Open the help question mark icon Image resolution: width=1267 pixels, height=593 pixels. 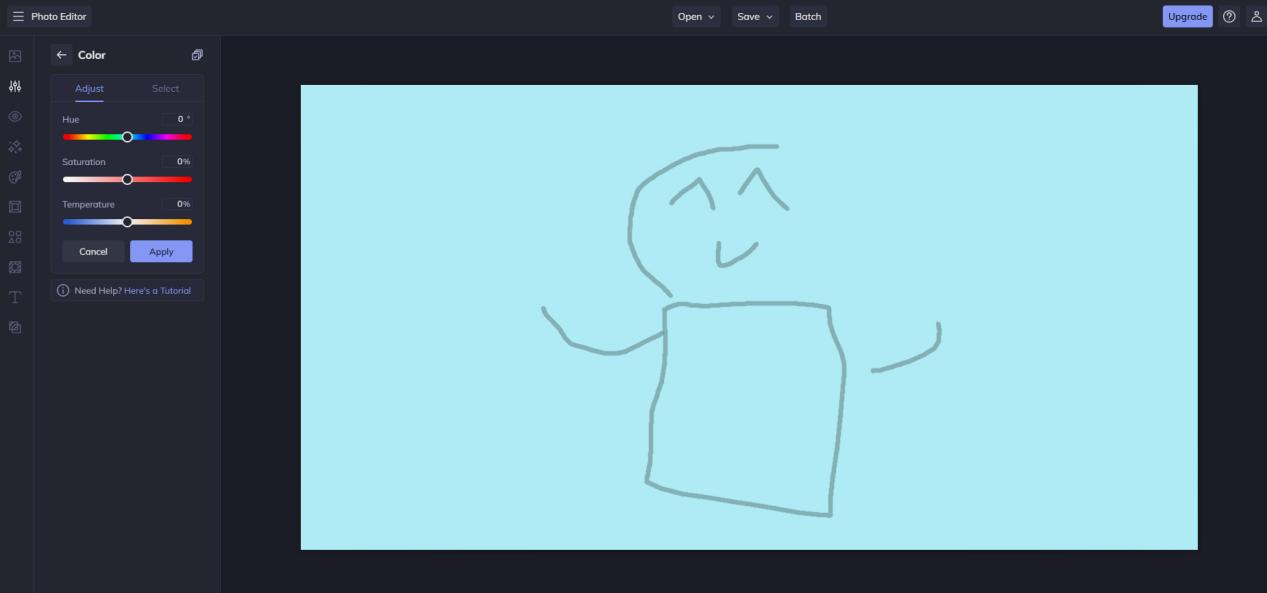point(1229,16)
